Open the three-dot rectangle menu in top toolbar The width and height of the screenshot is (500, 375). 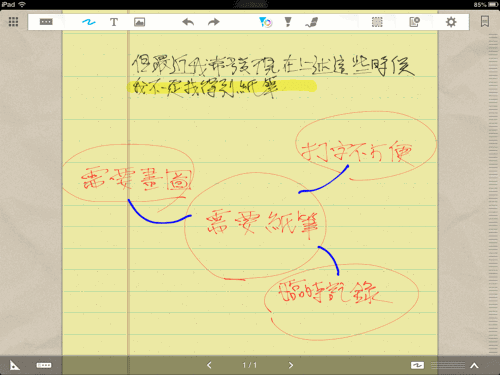coord(46,22)
